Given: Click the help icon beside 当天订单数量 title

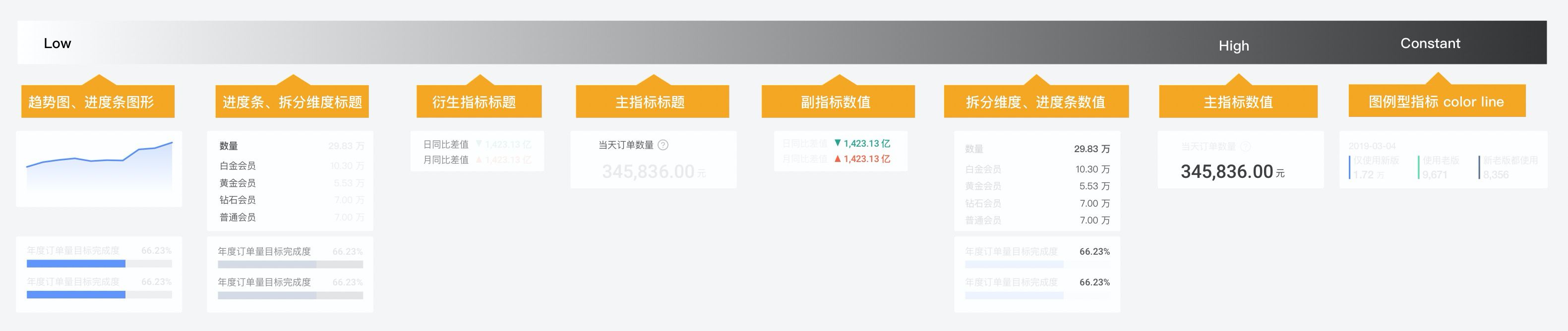Looking at the screenshot, I should coord(663,145).
